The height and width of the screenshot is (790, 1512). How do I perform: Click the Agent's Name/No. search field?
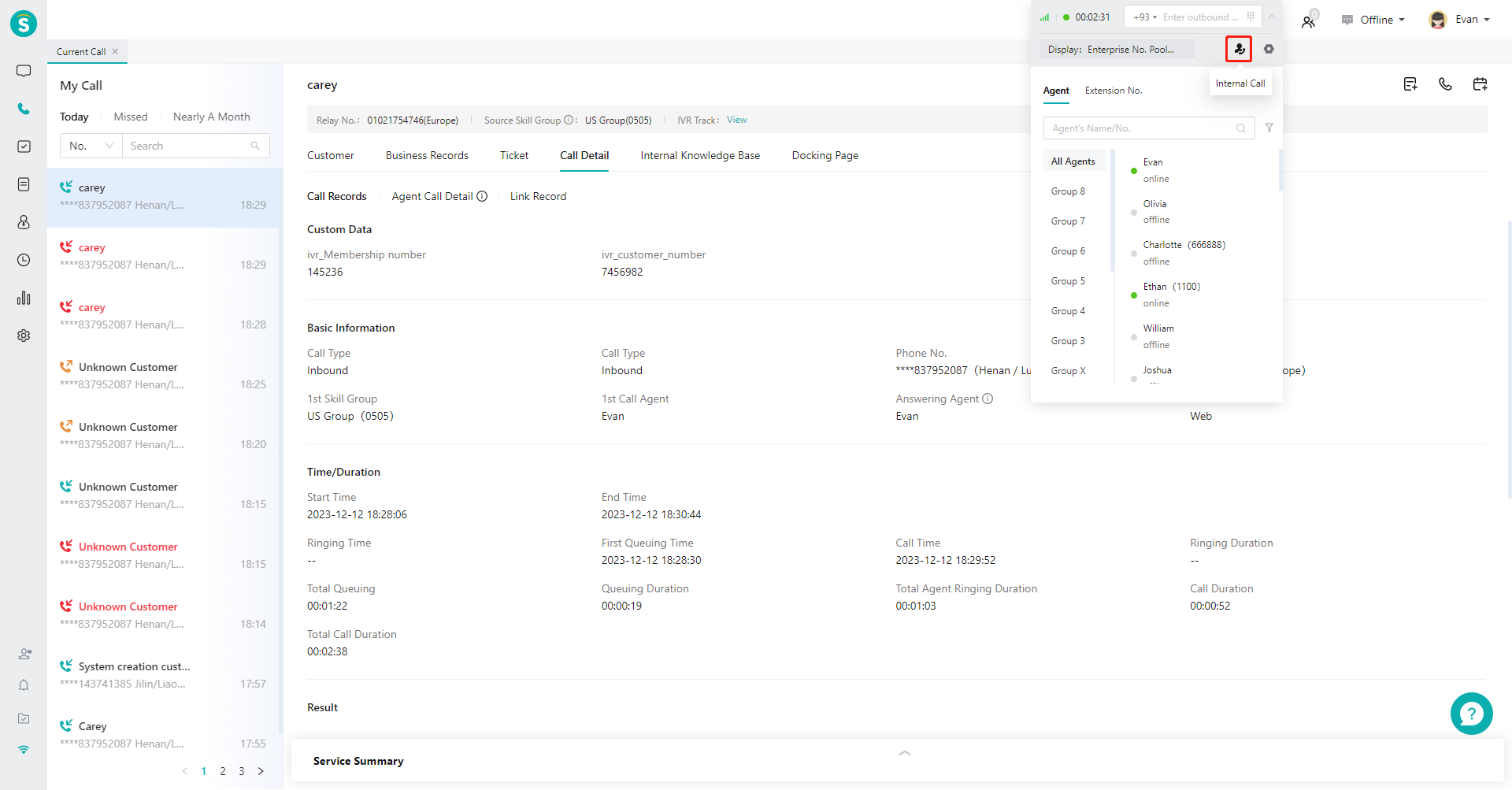tap(1149, 128)
